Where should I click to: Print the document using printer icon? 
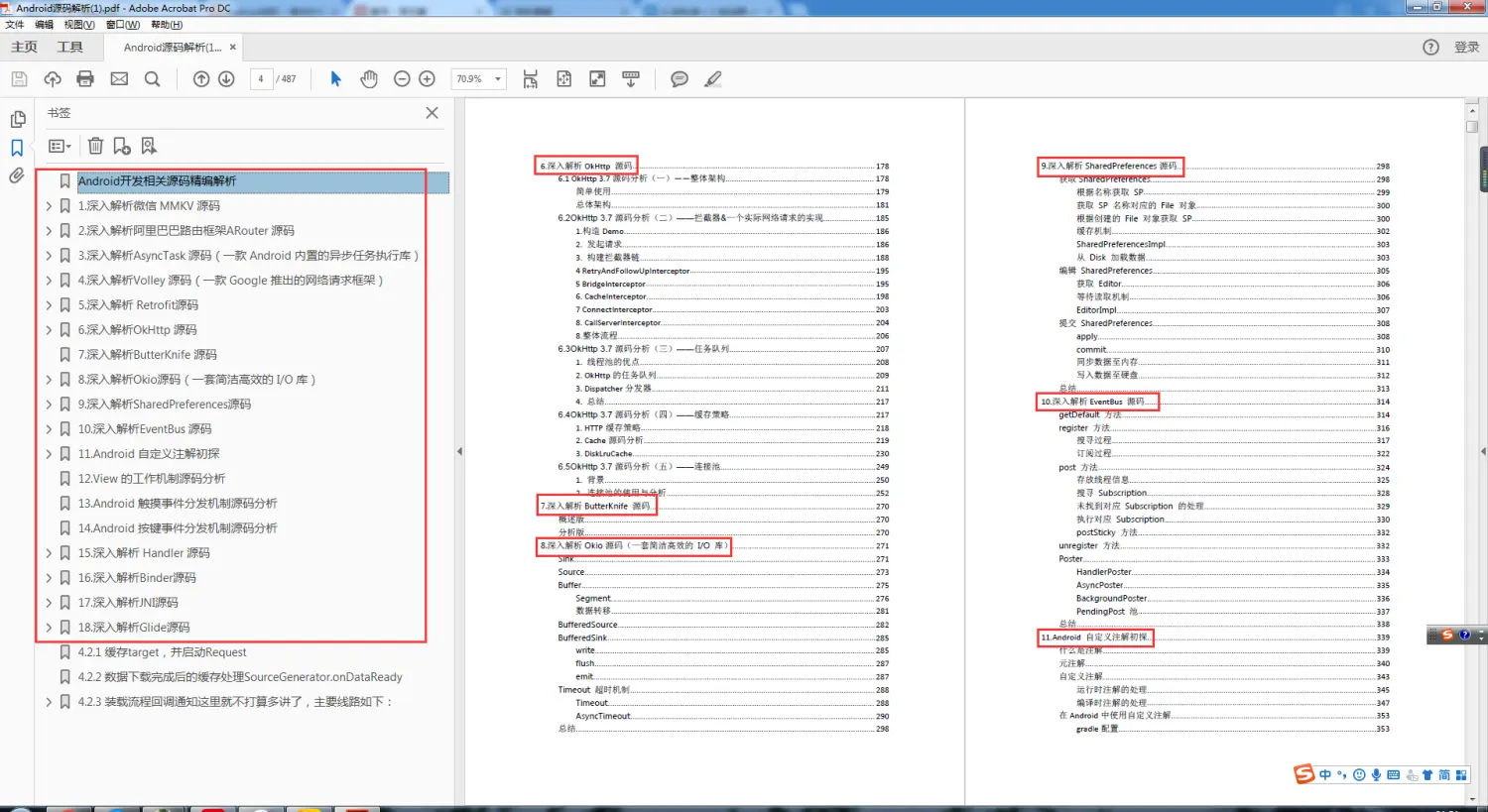click(85, 79)
